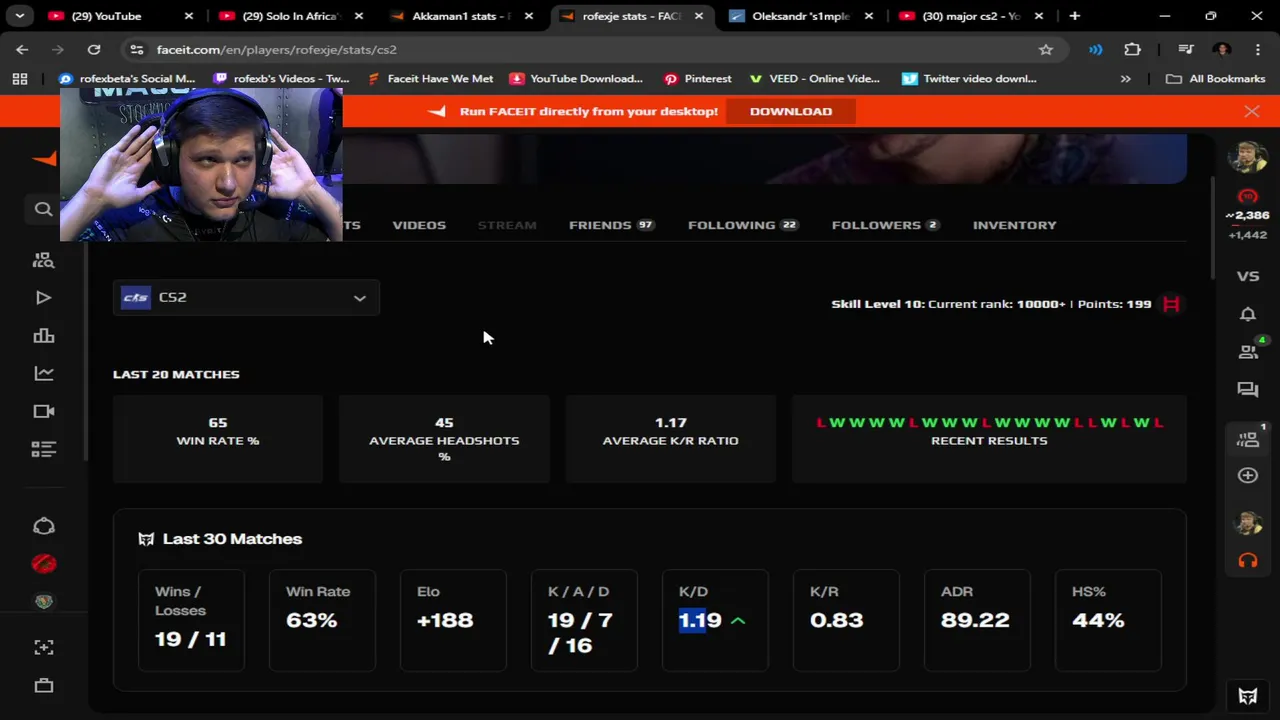The width and height of the screenshot is (1280, 720).
Task: Click the red Elo skill level icon
Action: pyautogui.click(x=1247, y=197)
